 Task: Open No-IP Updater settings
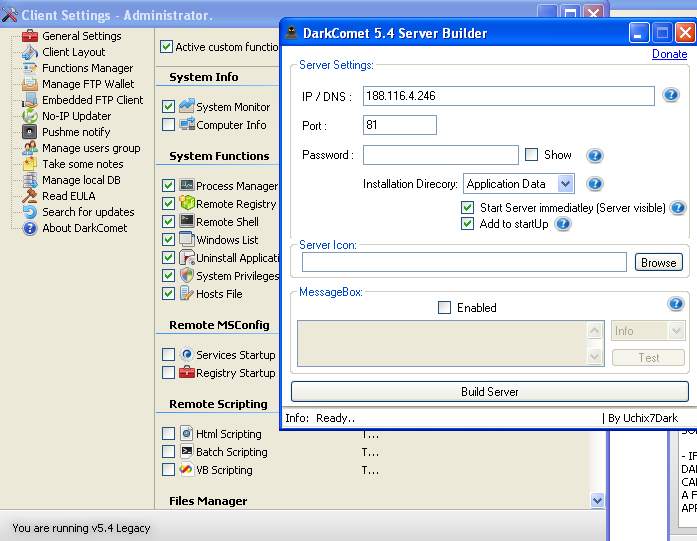click(x=76, y=116)
